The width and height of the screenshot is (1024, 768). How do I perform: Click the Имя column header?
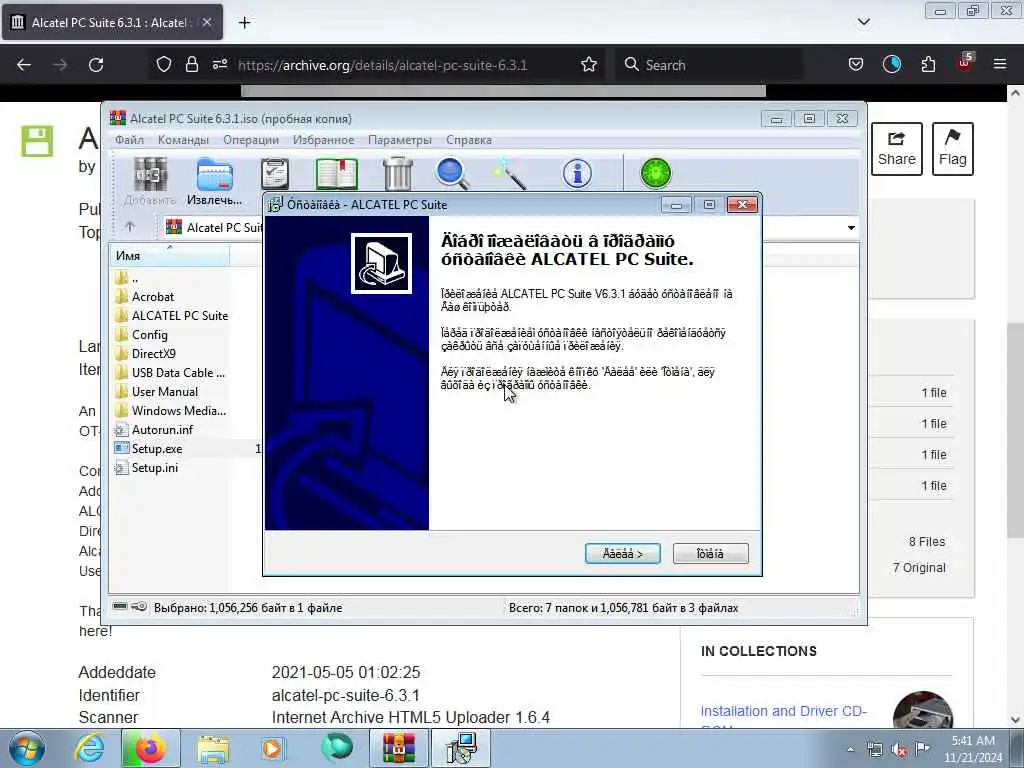click(170, 255)
